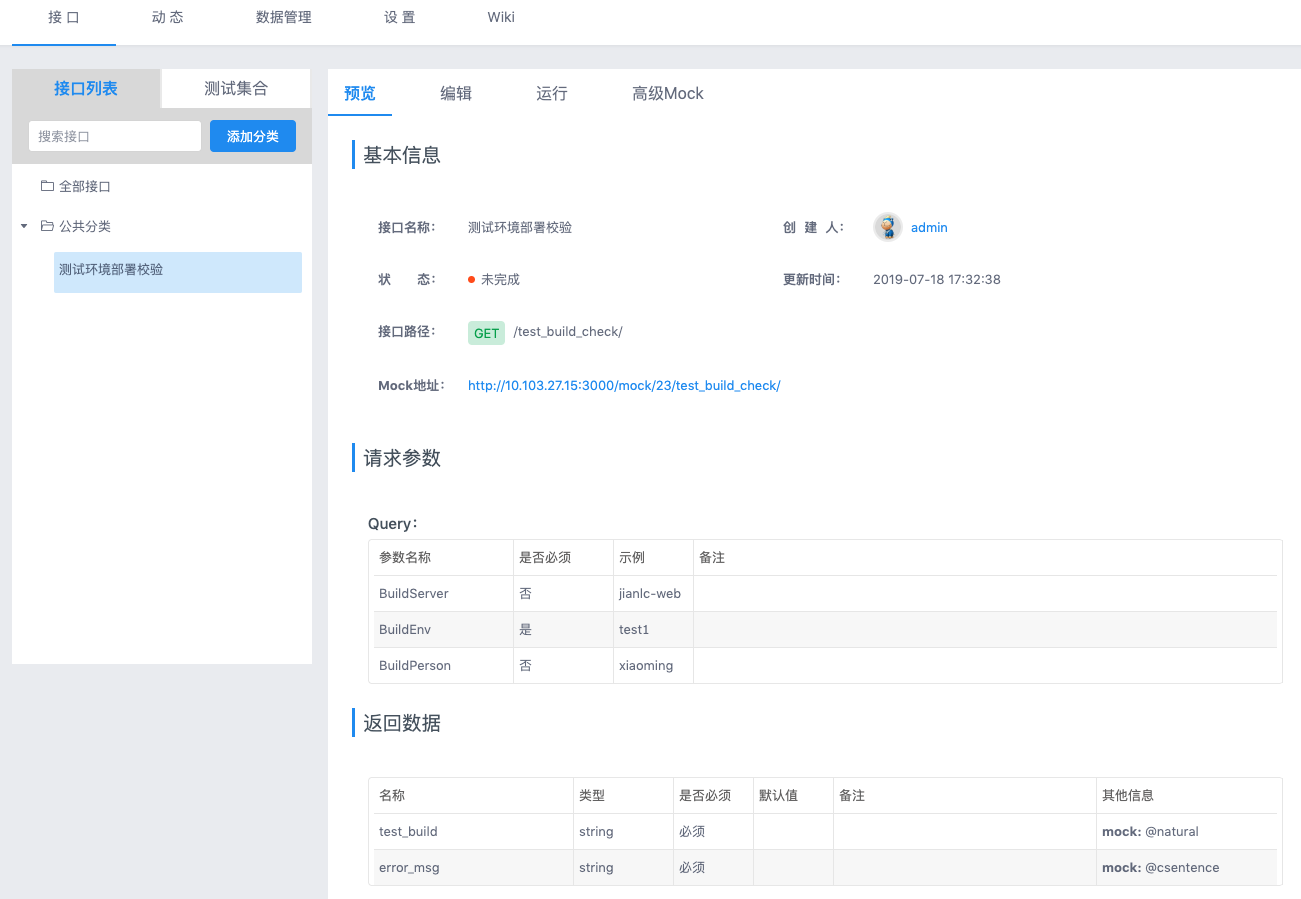The height and width of the screenshot is (899, 1301).
Task: Open the 编辑 tab
Action: point(455,93)
